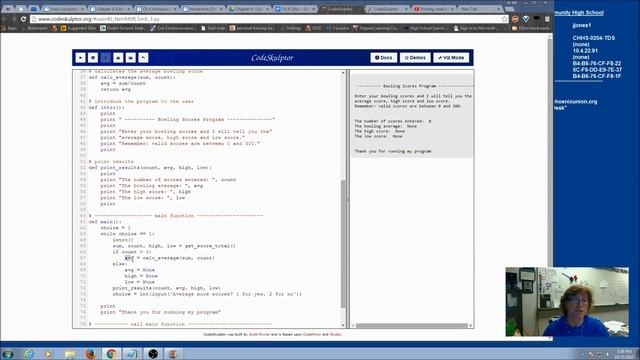The height and width of the screenshot is (360, 640).
Task: Click the 'while choice == 1:' code line
Action: [128, 234]
